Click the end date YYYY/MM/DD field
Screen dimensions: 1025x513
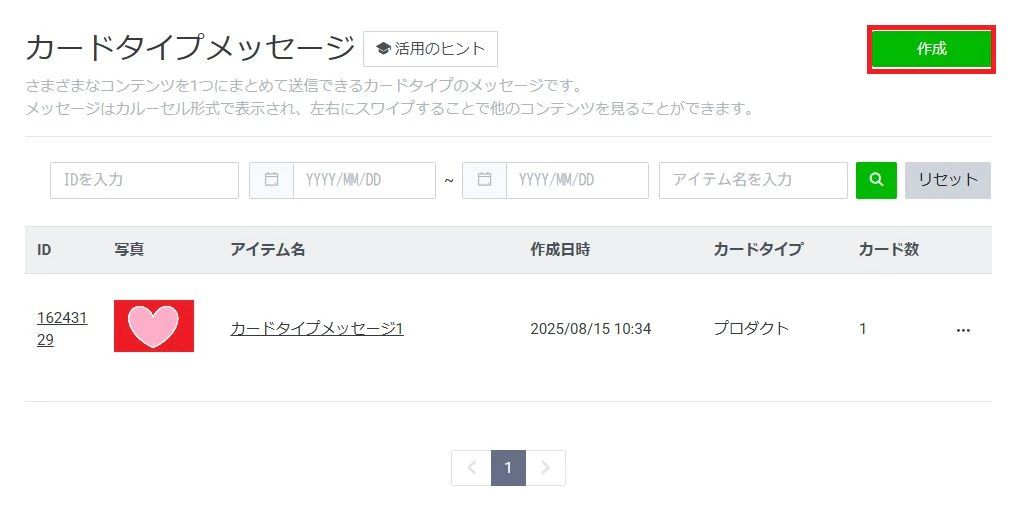tap(577, 180)
